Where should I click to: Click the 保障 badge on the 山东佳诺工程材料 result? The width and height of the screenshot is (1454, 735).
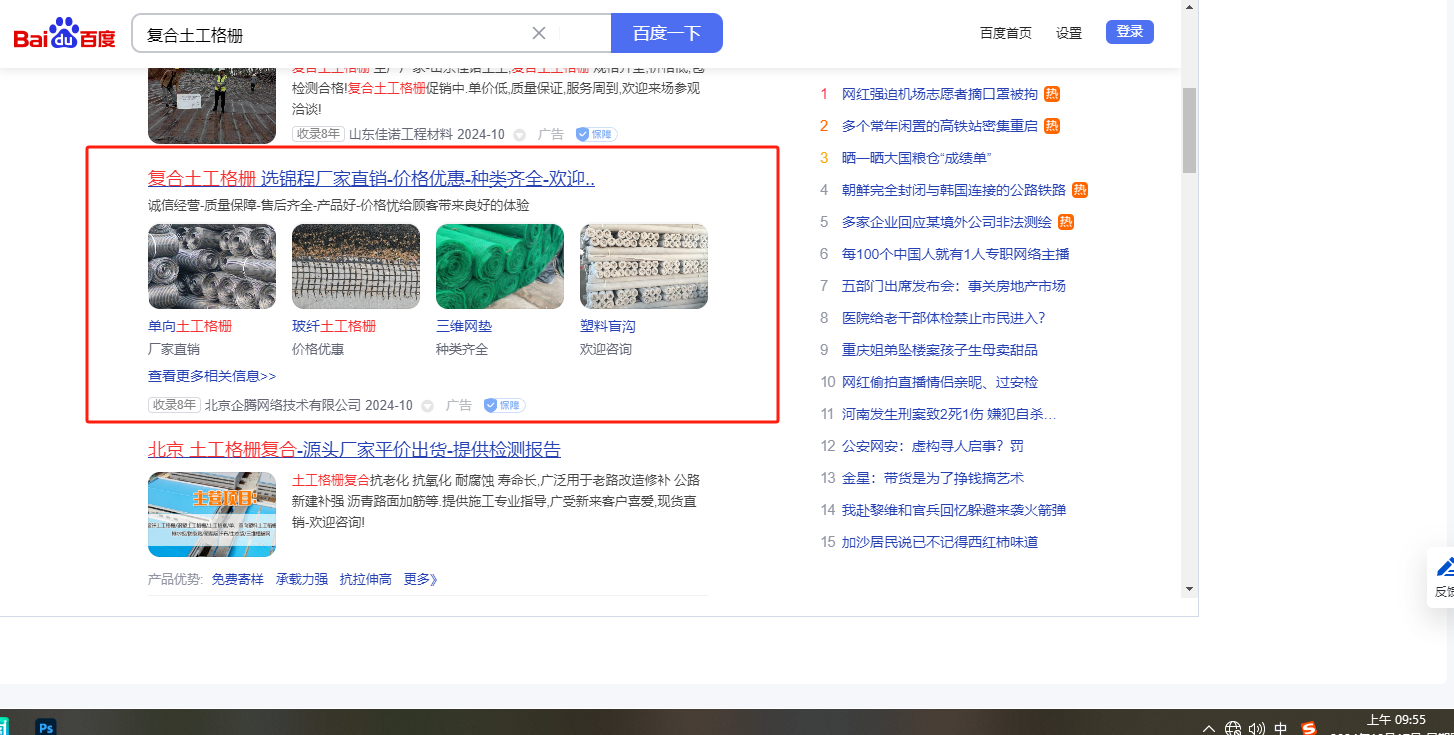596,134
